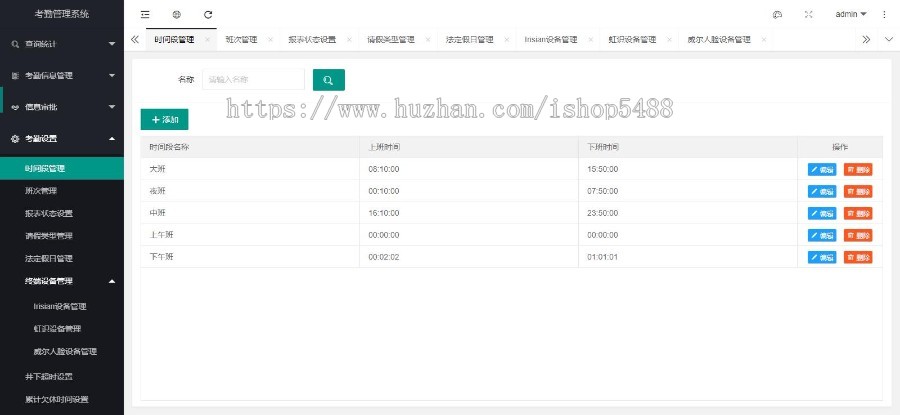This screenshot has width=900, height=415.
Task: Edit the 夜班 row
Action: tap(822, 191)
